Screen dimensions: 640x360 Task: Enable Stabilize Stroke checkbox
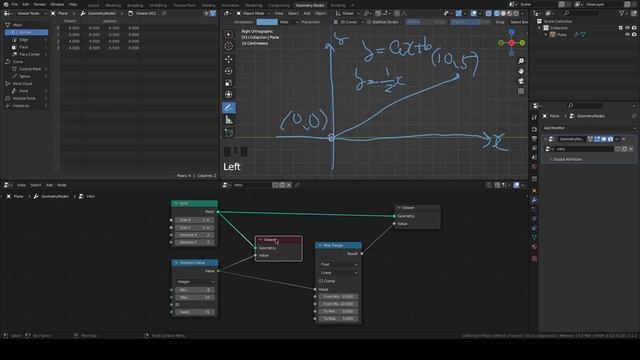point(369,22)
